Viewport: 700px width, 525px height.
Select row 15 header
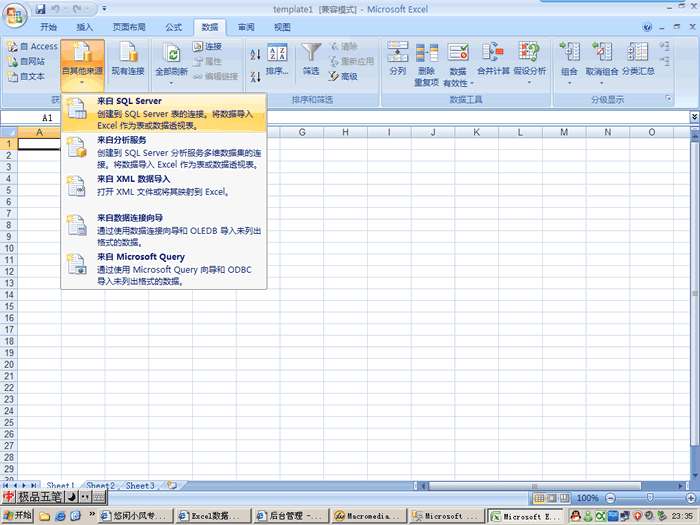[x=8, y=306]
